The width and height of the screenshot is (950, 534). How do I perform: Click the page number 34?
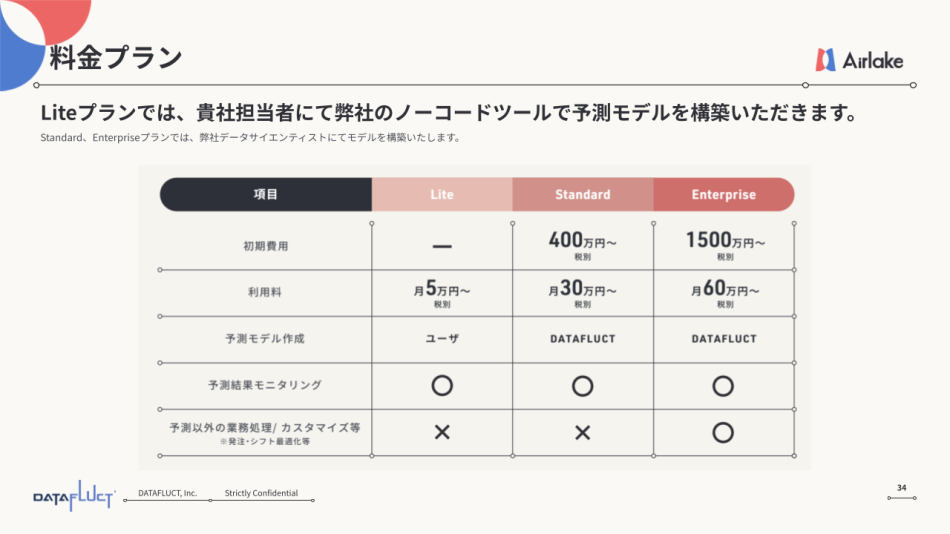pos(901,488)
